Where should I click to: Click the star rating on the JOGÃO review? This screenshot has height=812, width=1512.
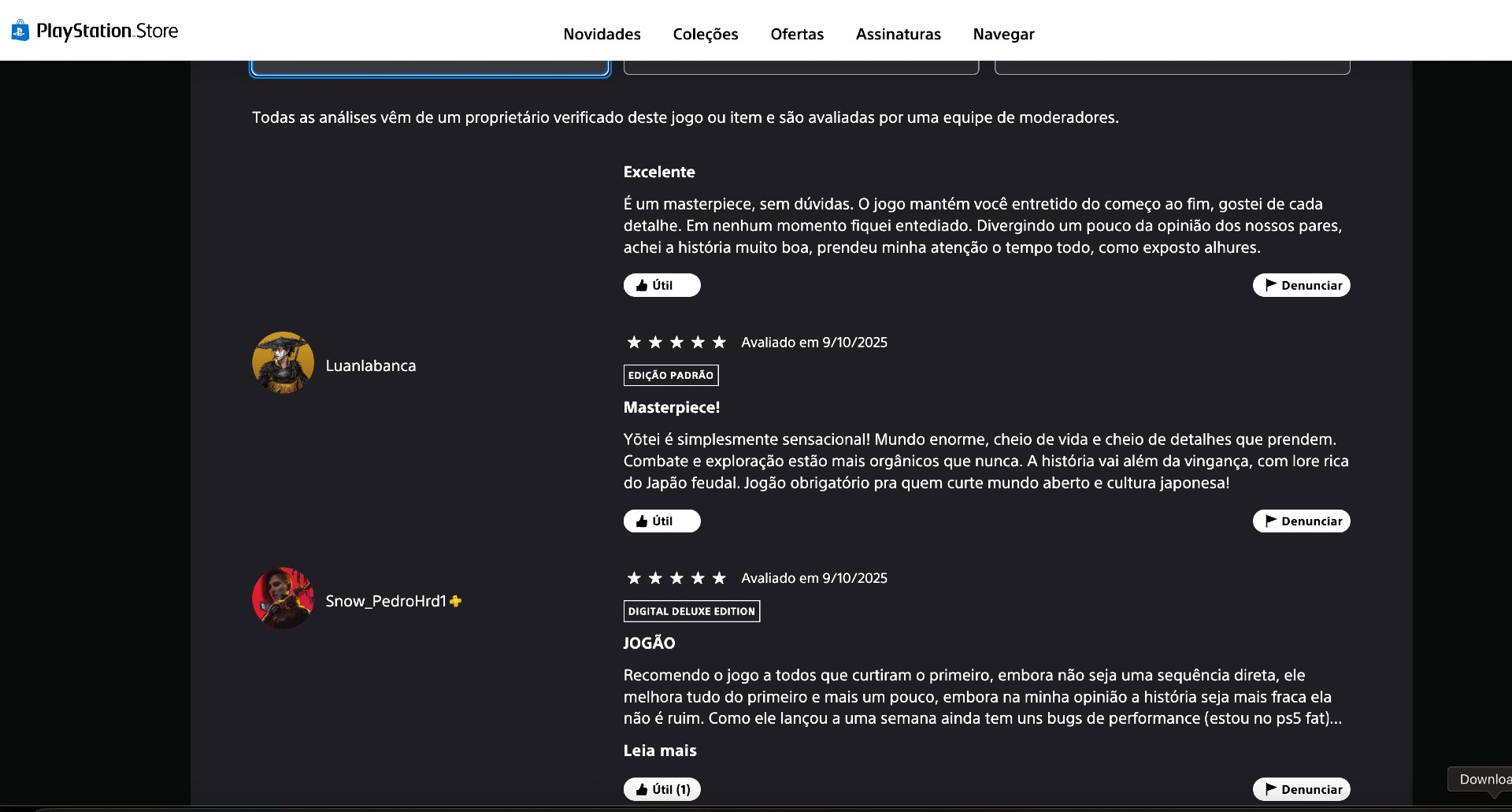[676, 578]
